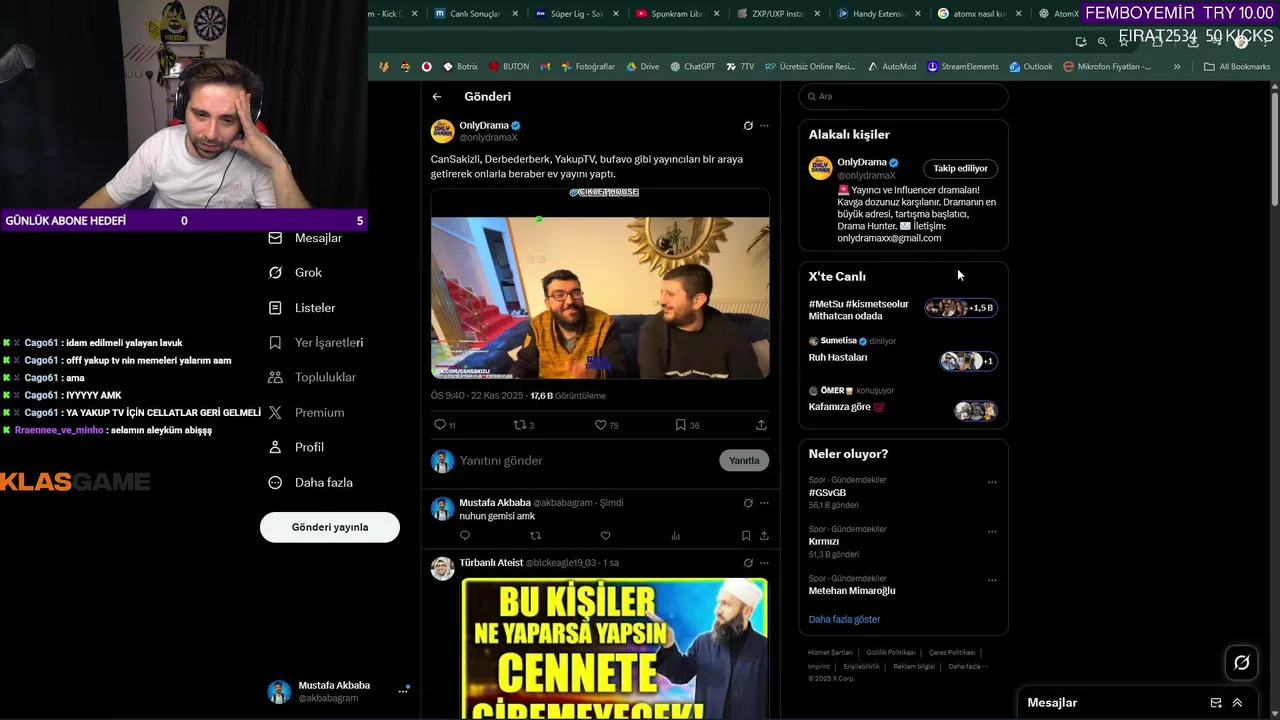The width and height of the screenshot is (1280, 720).
Task: Open ChatGPT bookmark
Action: coord(693,67)
